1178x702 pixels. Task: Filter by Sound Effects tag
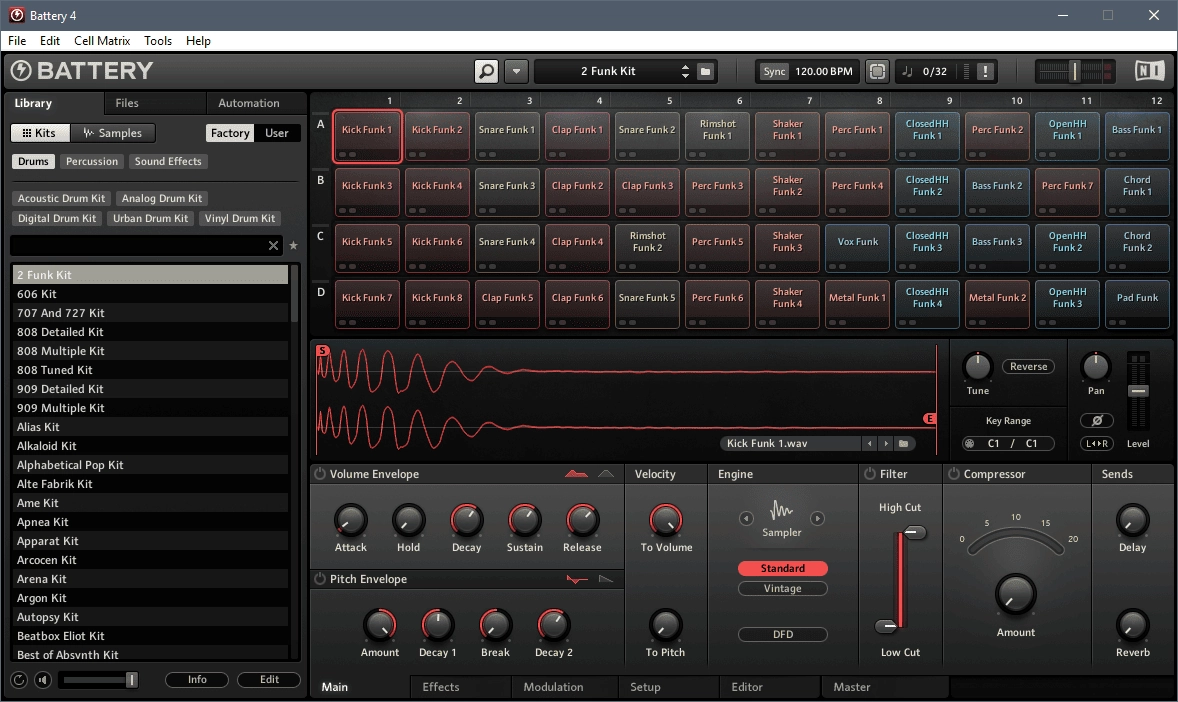168,162
